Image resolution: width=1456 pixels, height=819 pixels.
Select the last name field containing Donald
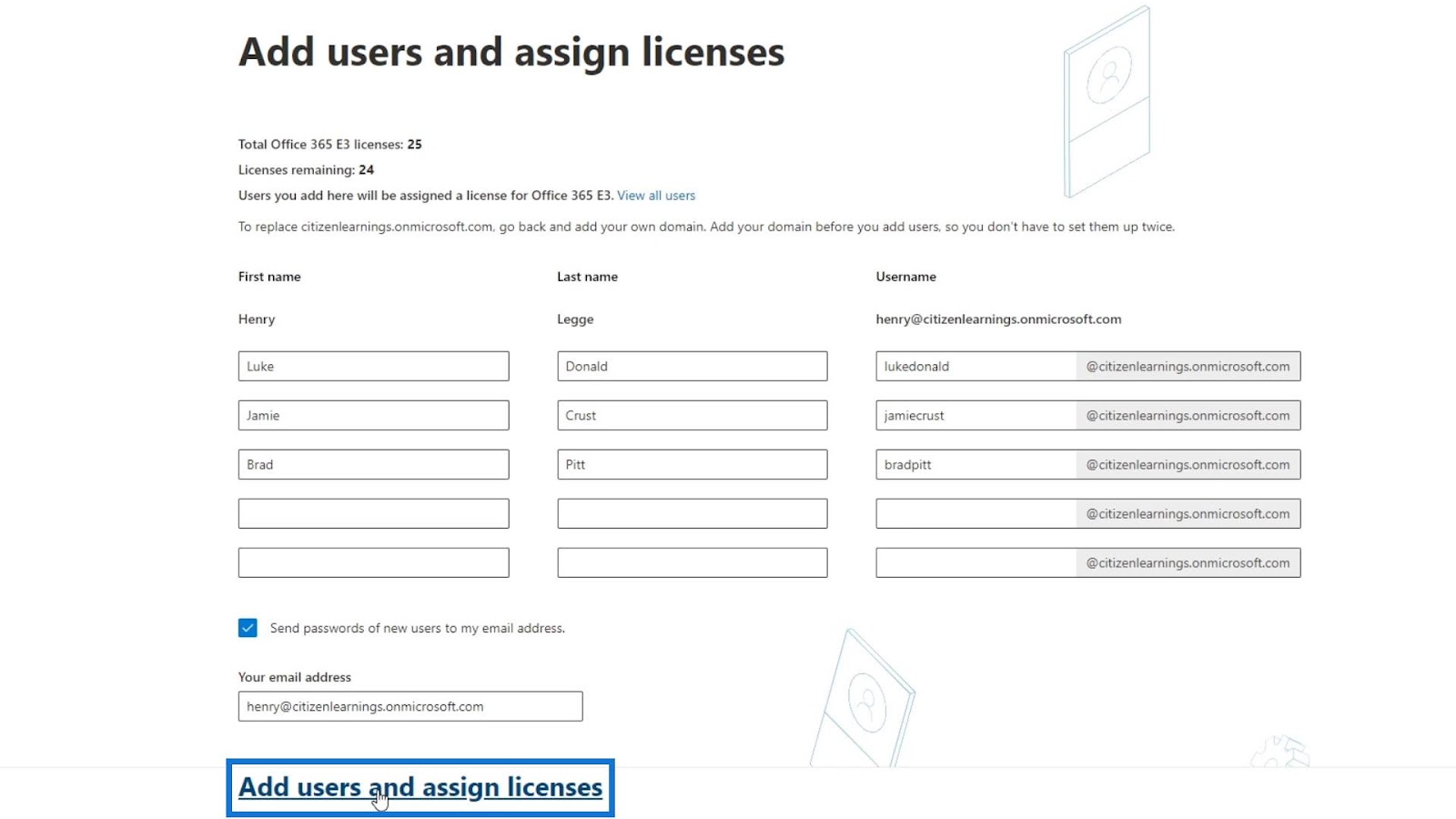(x=693, y=367)
